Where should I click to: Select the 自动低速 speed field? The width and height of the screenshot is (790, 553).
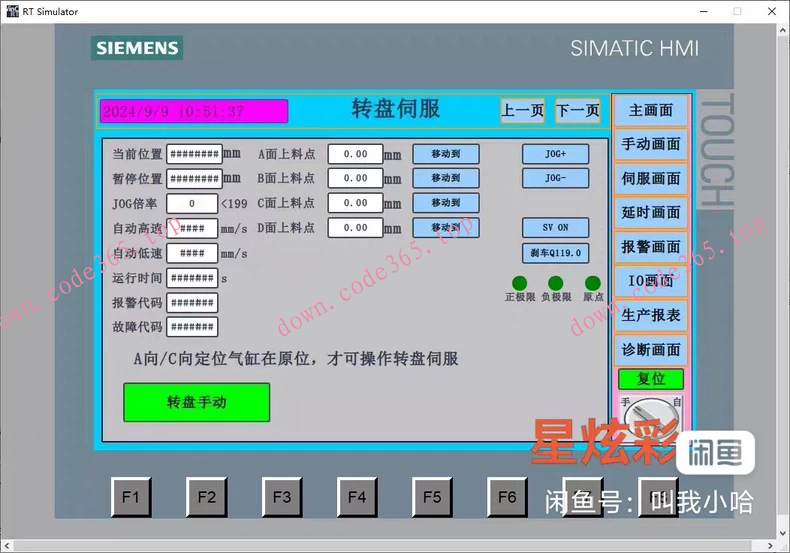192,253
